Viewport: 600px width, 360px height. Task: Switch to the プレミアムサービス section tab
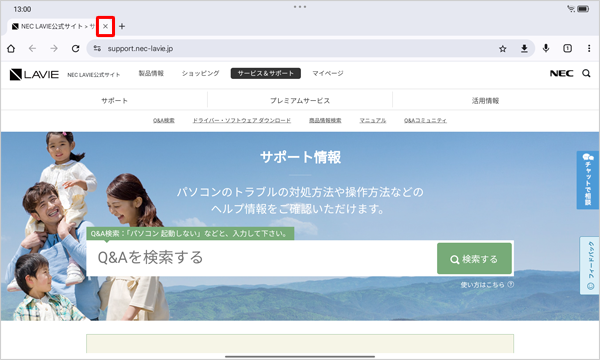(300, 101)
